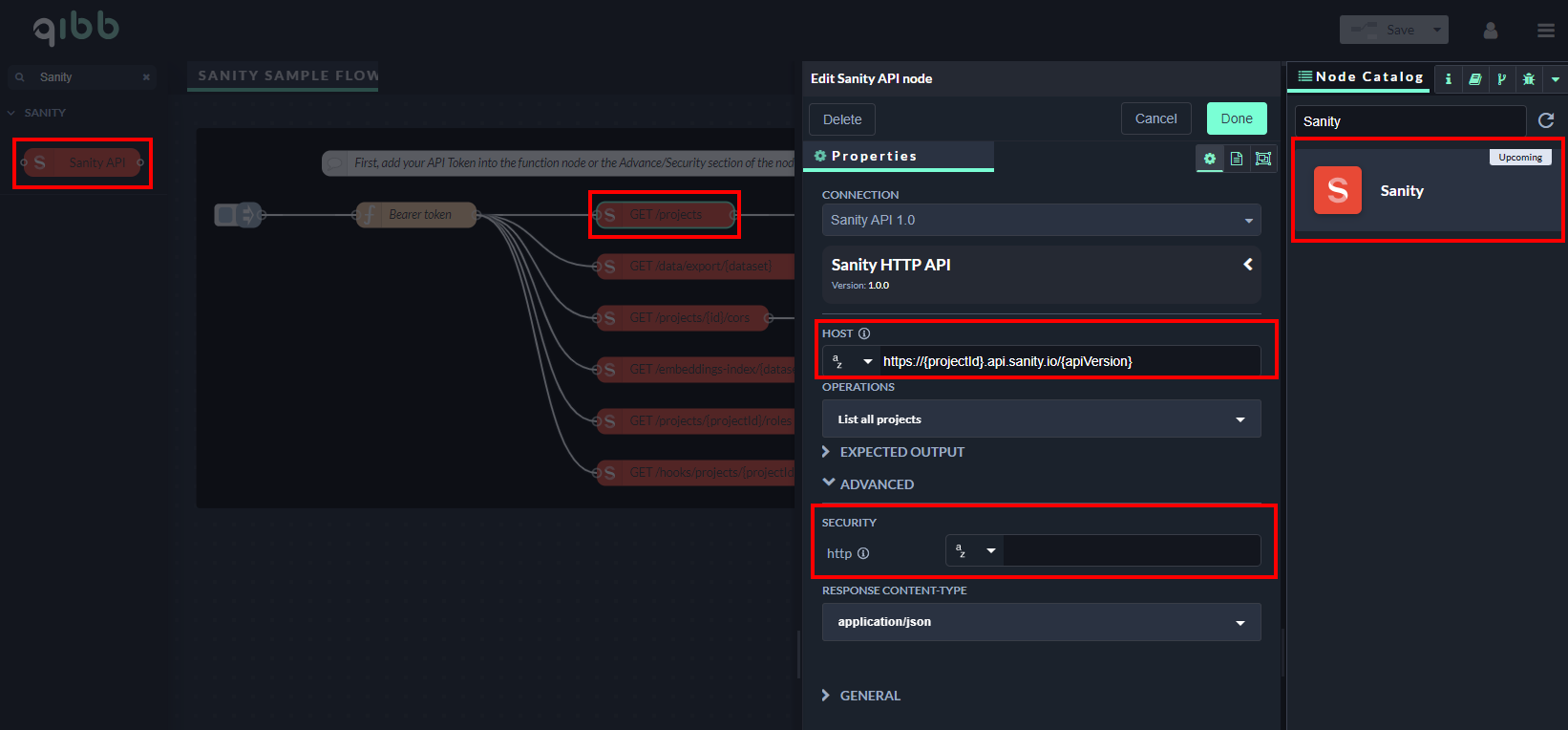The height and width of the screenshot is (730, 1568).
Task: Open the help book sidebar tab
Action: (x=1474, y=79)
